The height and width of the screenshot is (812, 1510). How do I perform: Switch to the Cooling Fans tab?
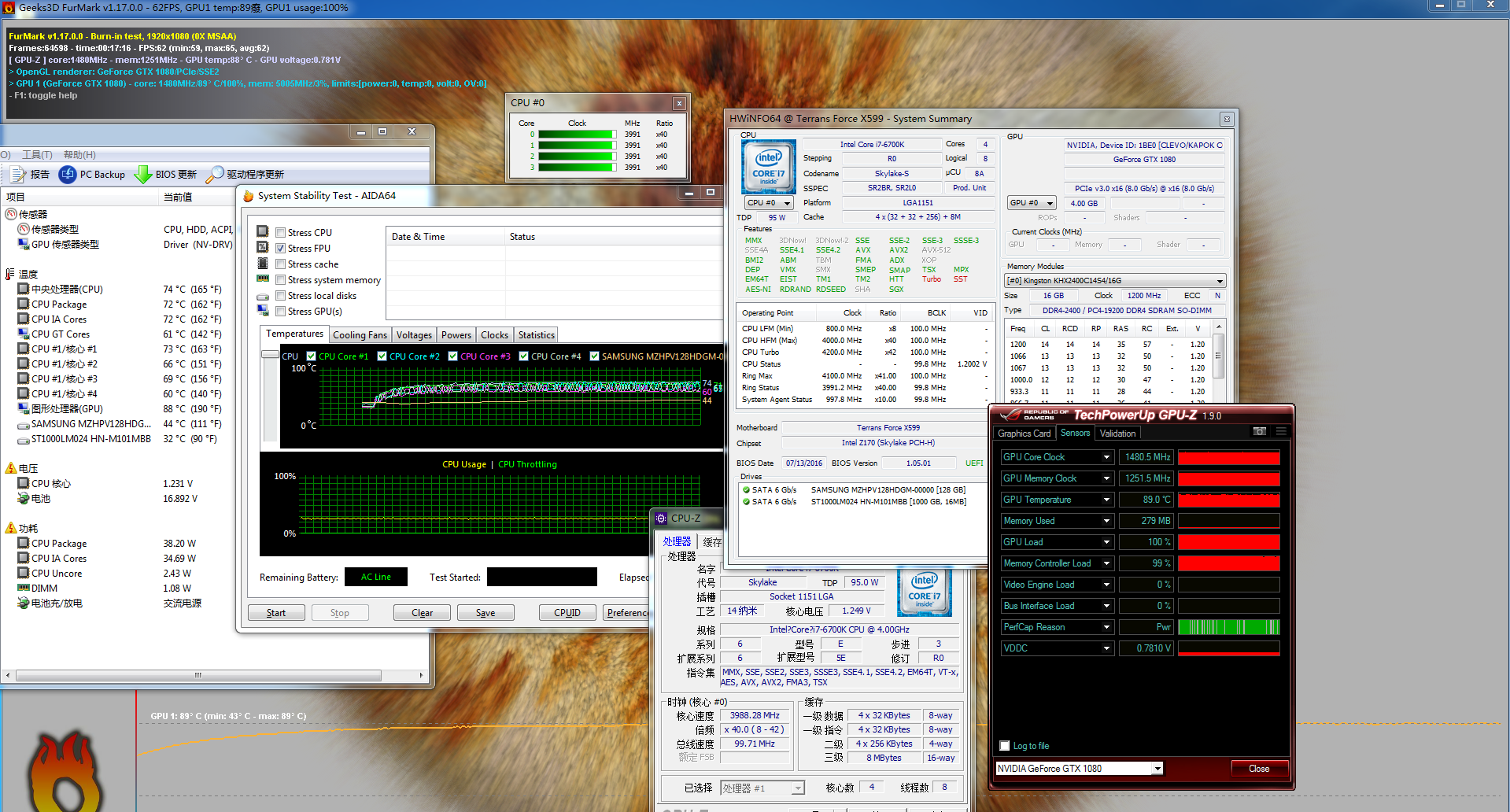[360, 335]
